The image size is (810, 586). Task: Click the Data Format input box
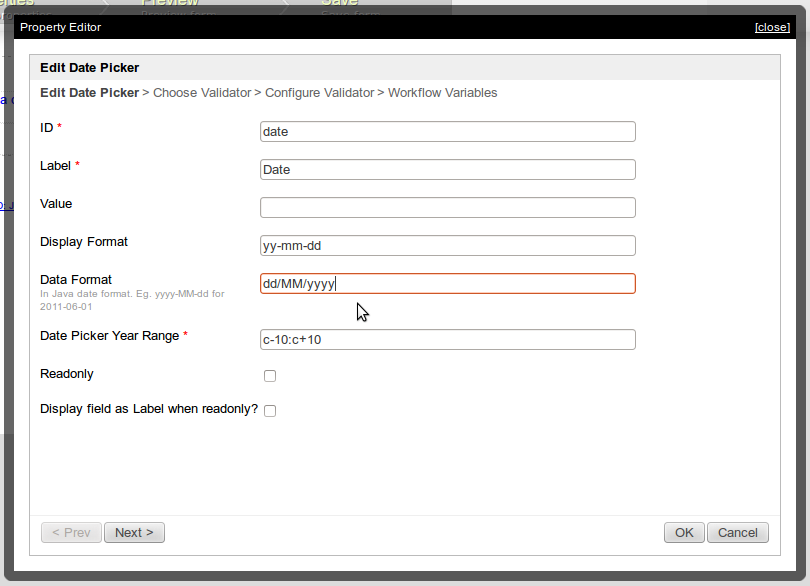(x=447, y=283)
